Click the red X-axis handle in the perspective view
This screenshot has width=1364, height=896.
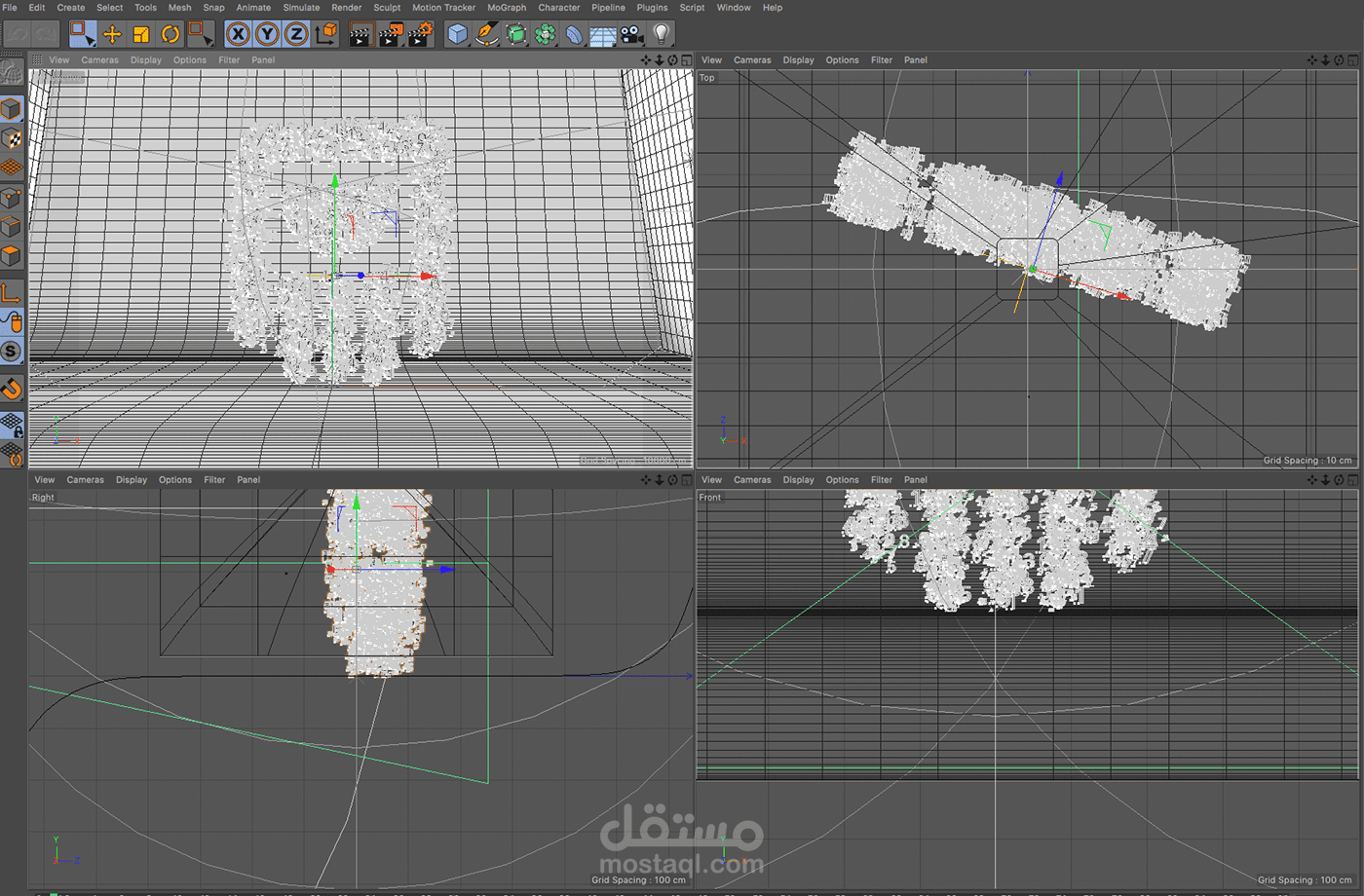click(427, 277)
